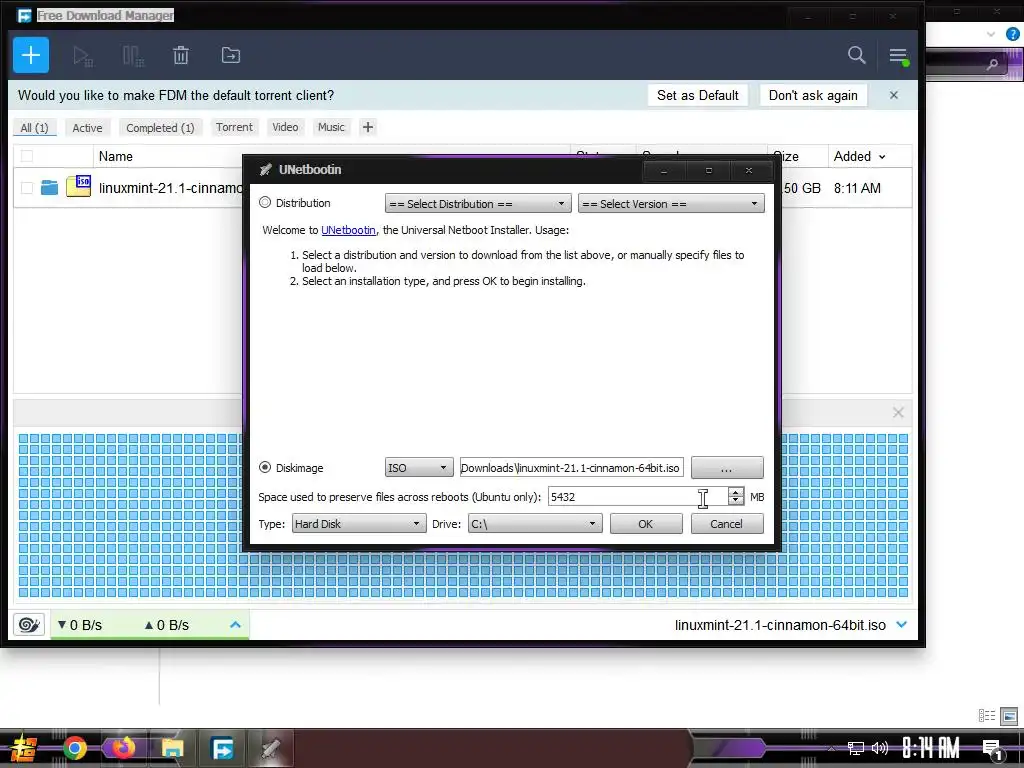Open the Type Hard Disk dropdown
This screenshot has width=1024, height=768.
[x=357, y=524]
